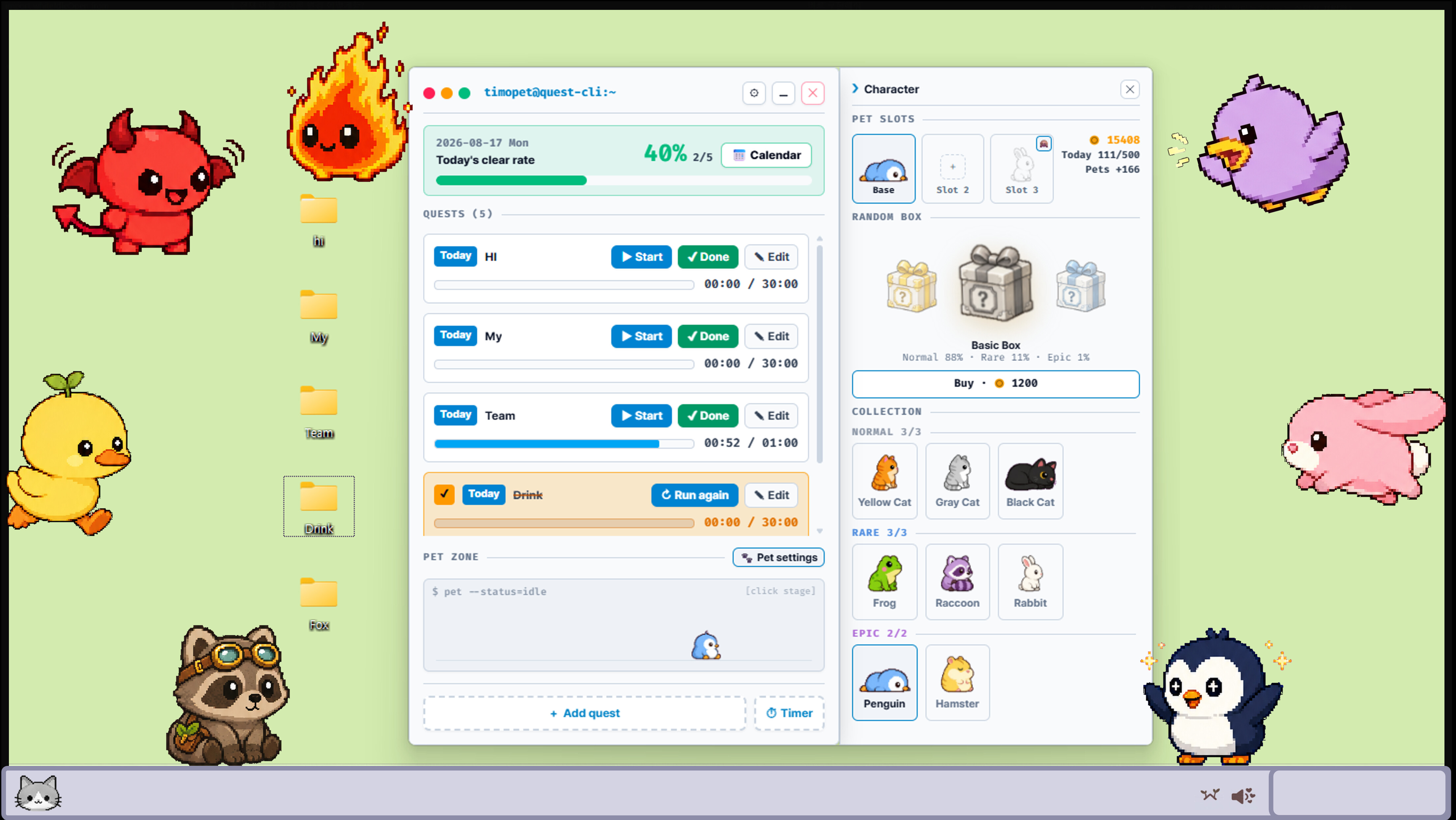
Task: Click the penguin in pet zone
Action: coord(706,646)
